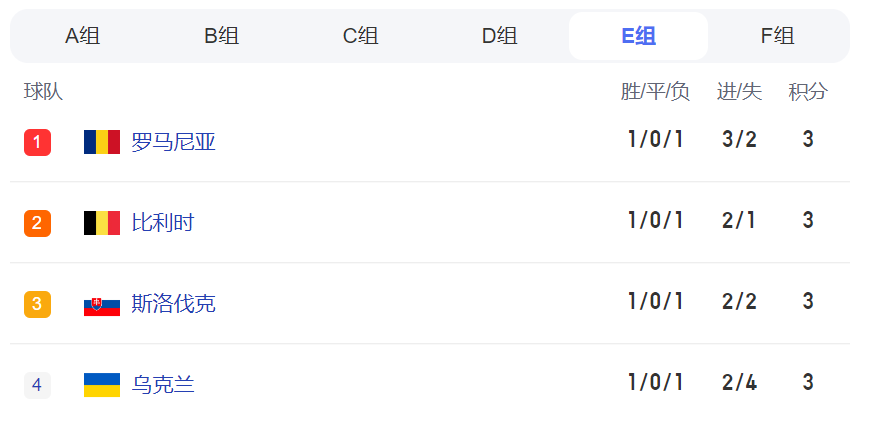The image size is (873, 423).
Task: Open the 乌克兰 team link
Action: pos(163,386)
